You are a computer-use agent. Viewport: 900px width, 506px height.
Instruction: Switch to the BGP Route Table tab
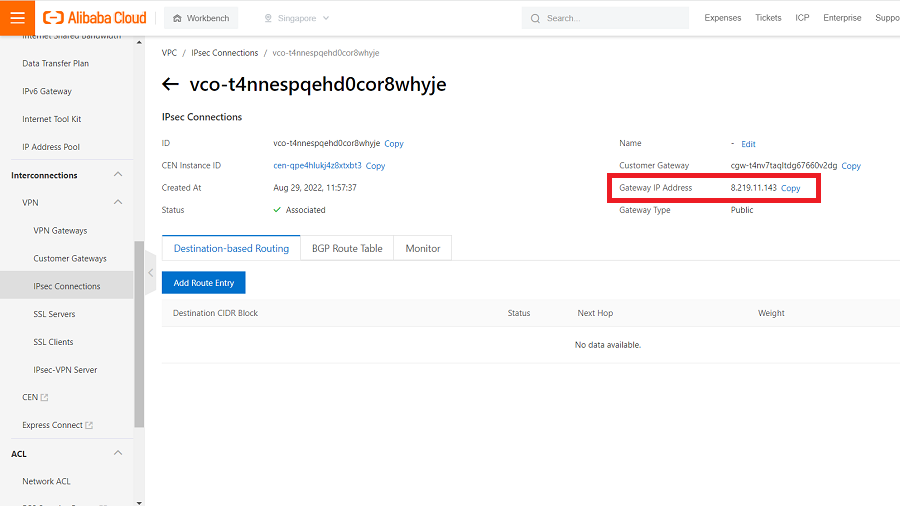(347, 248)
